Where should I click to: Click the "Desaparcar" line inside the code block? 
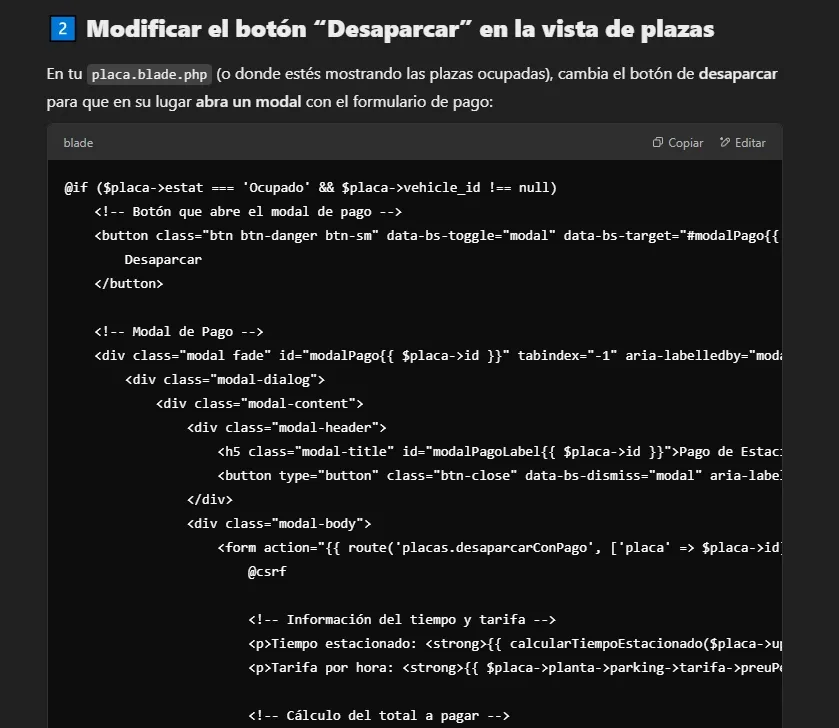coord(163,260)
